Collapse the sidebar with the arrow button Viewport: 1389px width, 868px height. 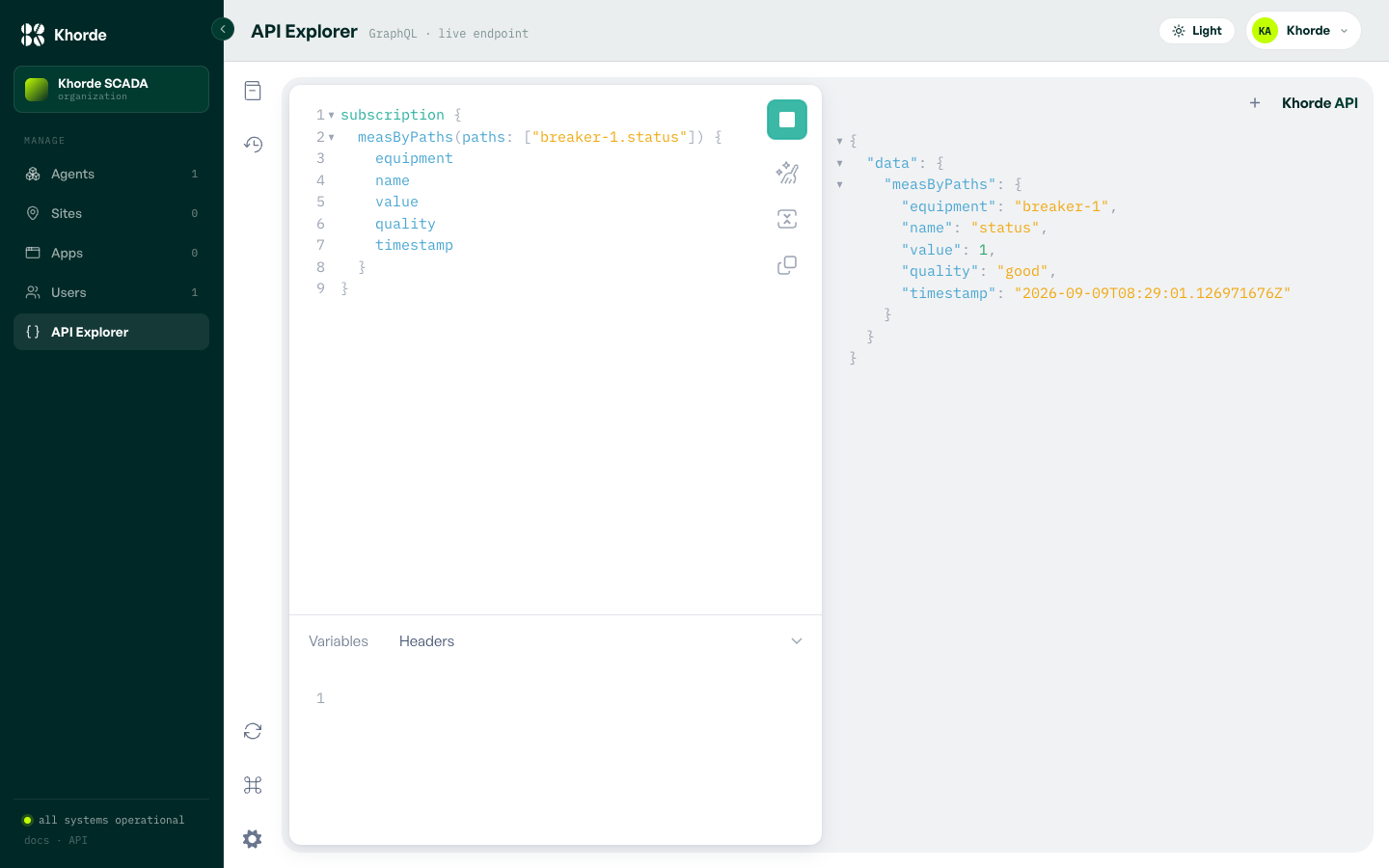coord(223,29)
